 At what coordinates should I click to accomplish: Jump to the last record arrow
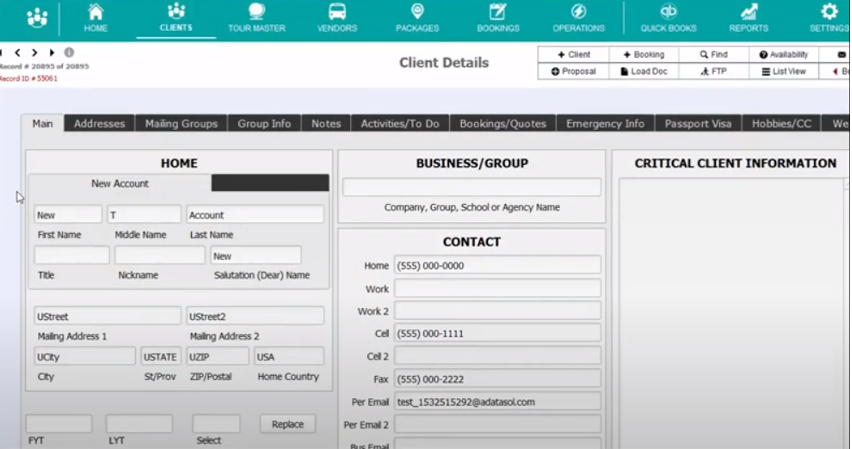[x=52, y=53]
